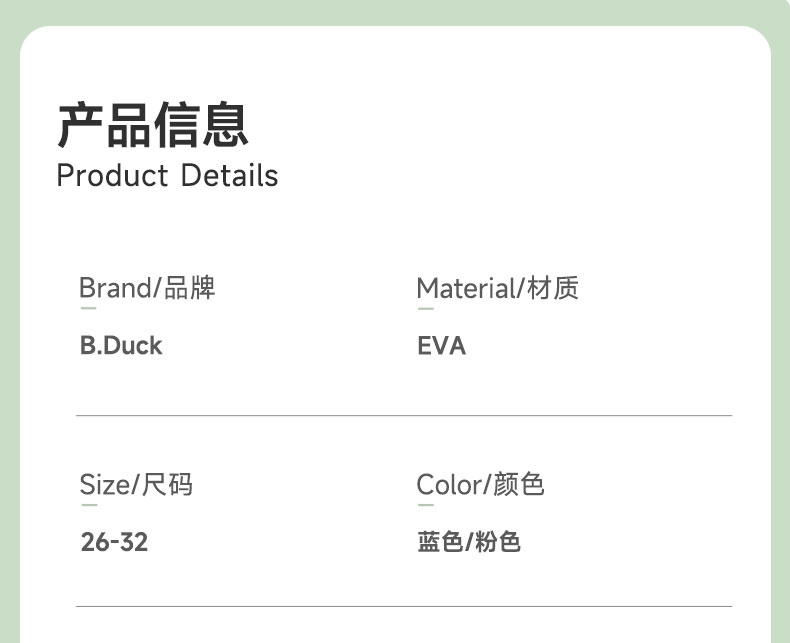The height and width of the screenshot is (643, 790).
Task: Click the green dash under Brand label
Action: pos(88,309)
